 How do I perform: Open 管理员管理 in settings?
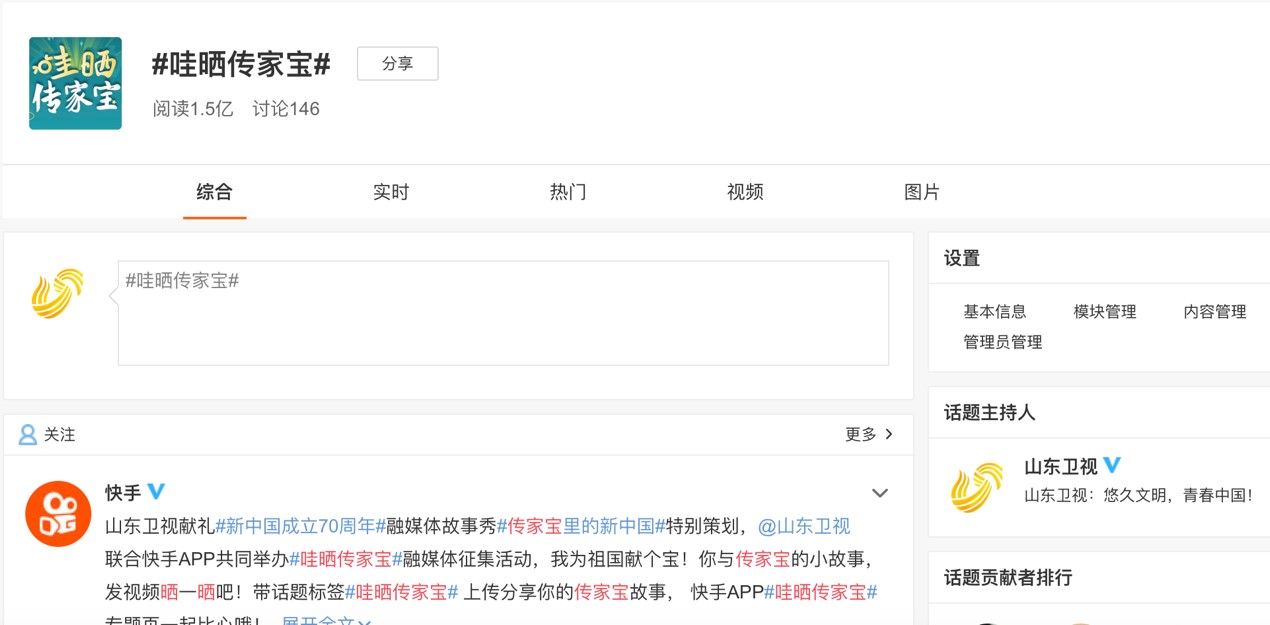tap(1003, 342)
